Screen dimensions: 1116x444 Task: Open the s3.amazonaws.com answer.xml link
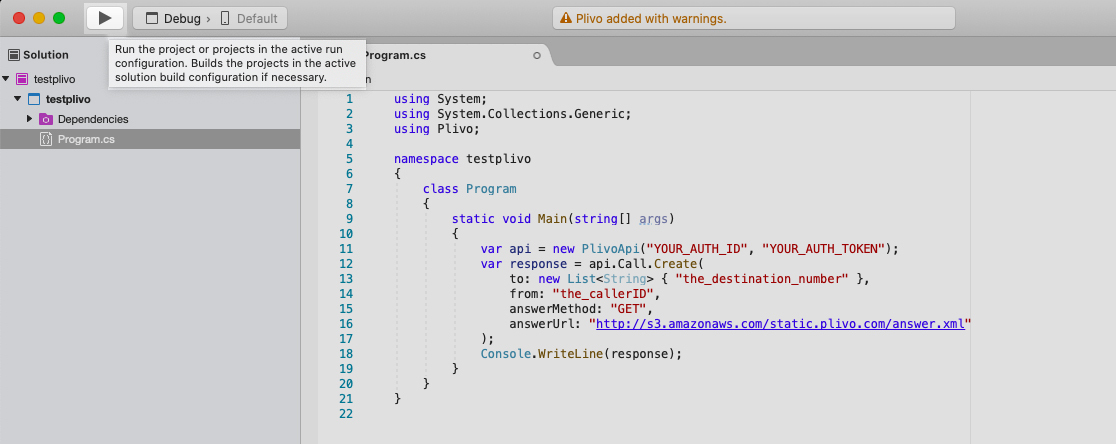780,323
